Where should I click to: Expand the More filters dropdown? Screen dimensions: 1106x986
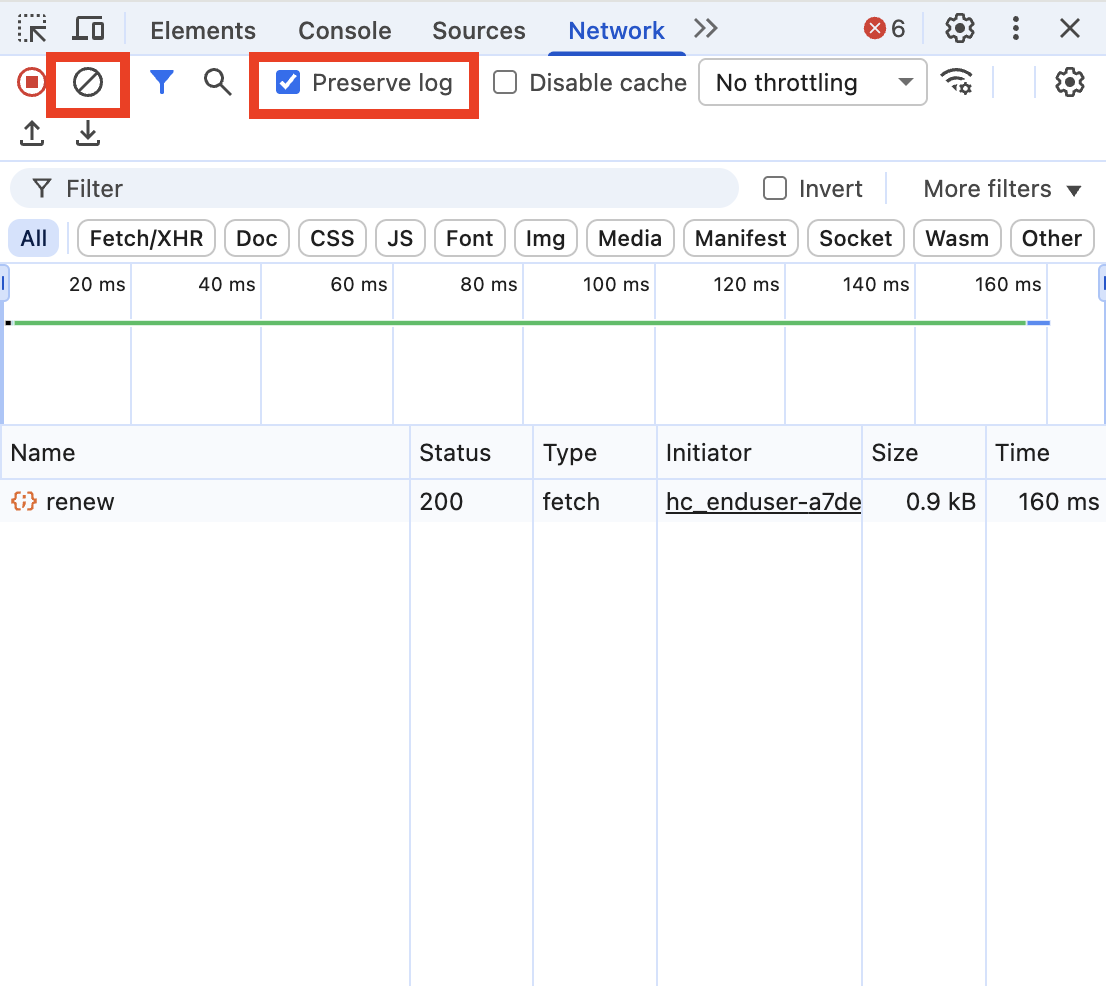point(1002,189)
